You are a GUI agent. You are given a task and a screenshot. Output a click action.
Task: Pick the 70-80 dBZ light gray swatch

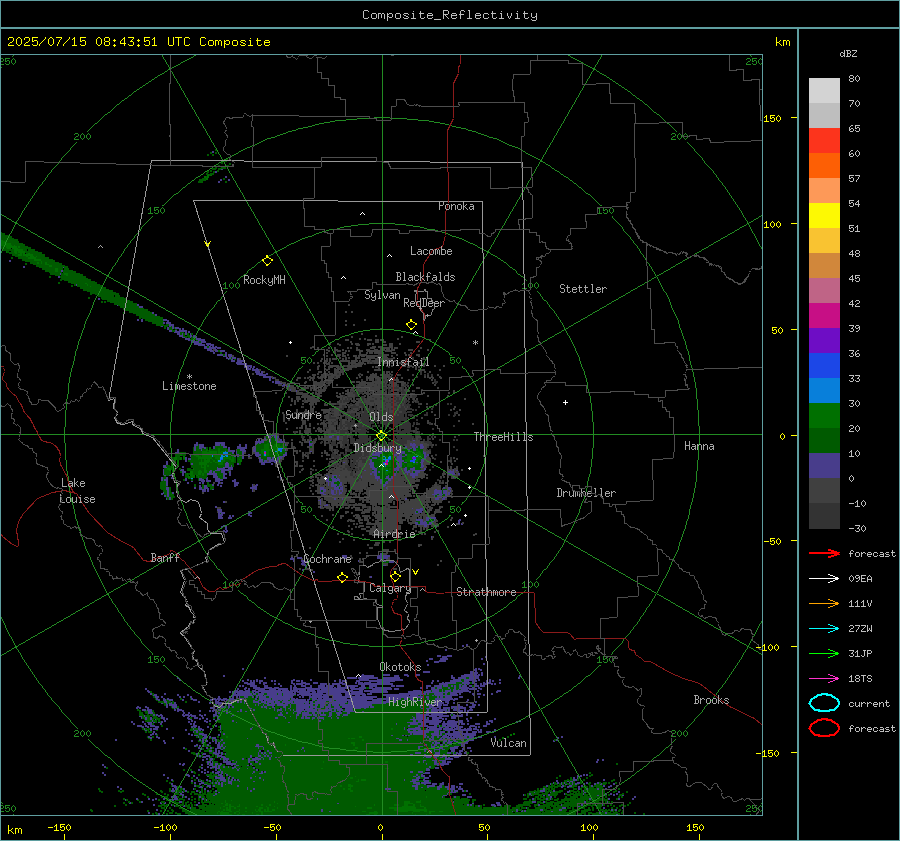click(x=824, y=91)
